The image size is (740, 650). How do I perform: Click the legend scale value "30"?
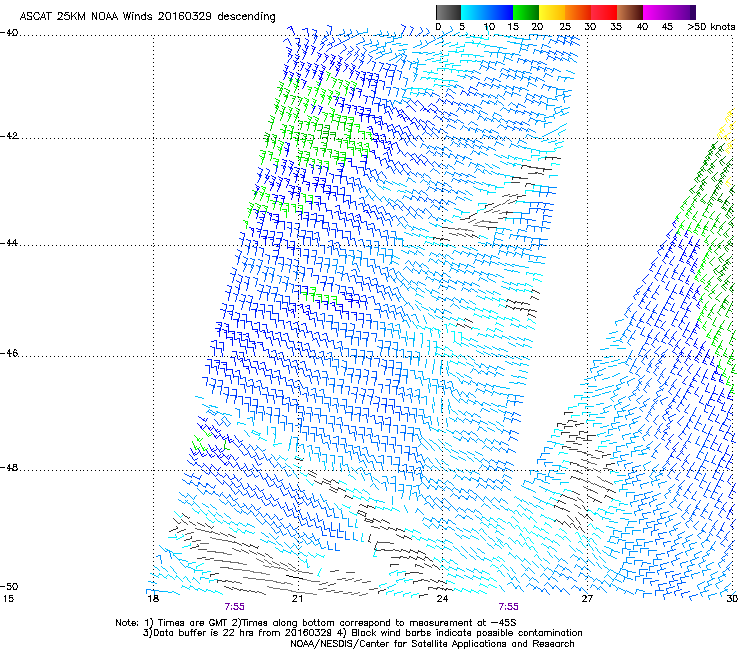coord(590,27)
